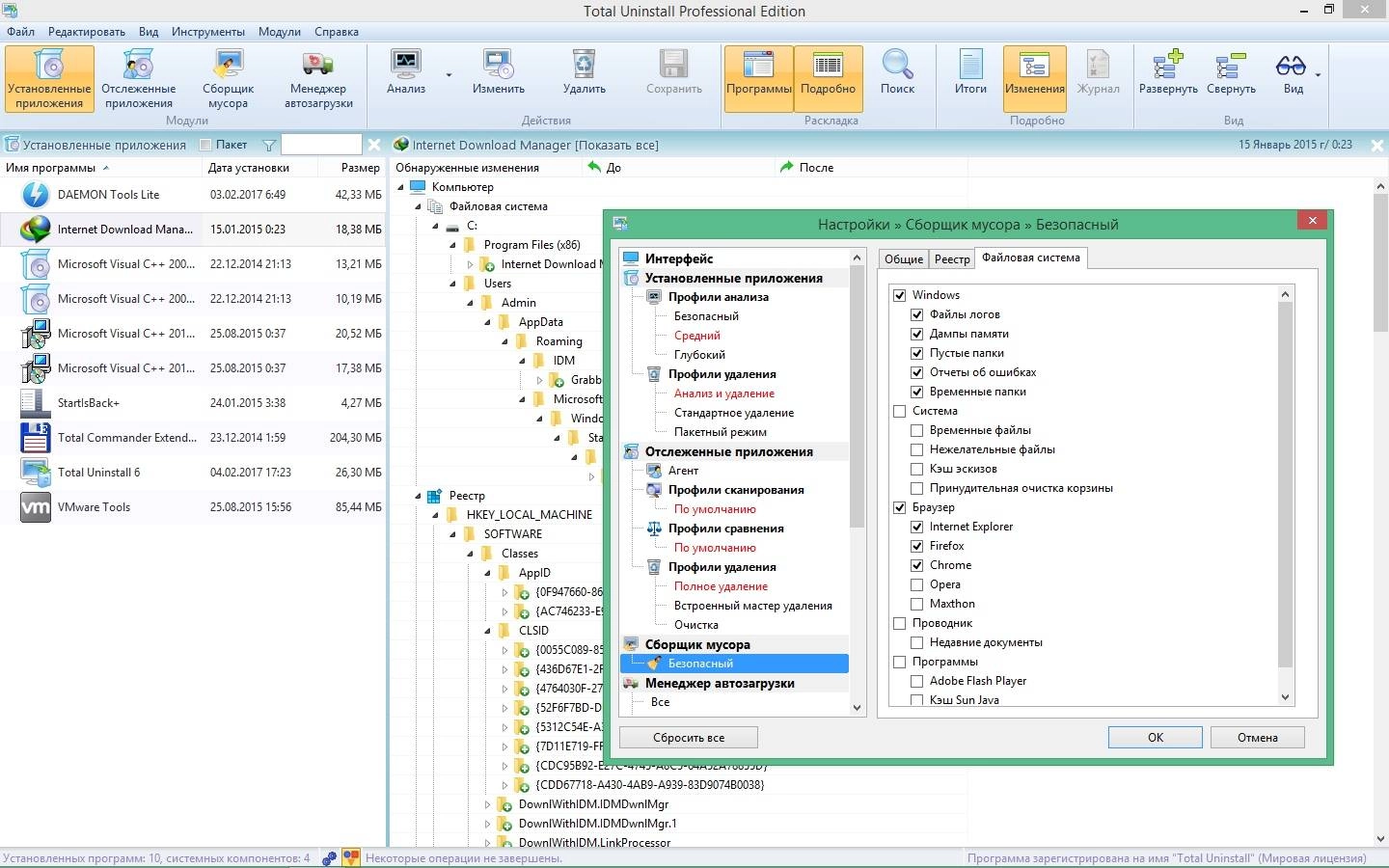Switch to the Общие tab
This screenshot has width=1389, height=868.
[x=904, y=259]
